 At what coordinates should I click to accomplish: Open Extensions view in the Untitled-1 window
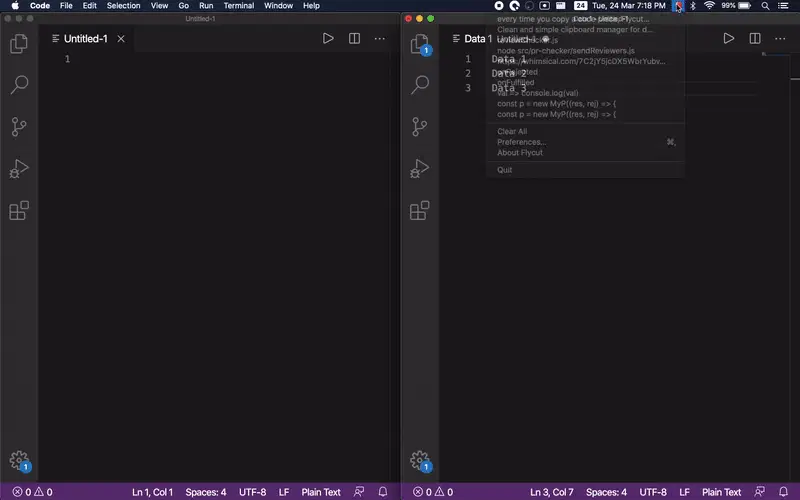pyautogui.click(x=19, y=210)
